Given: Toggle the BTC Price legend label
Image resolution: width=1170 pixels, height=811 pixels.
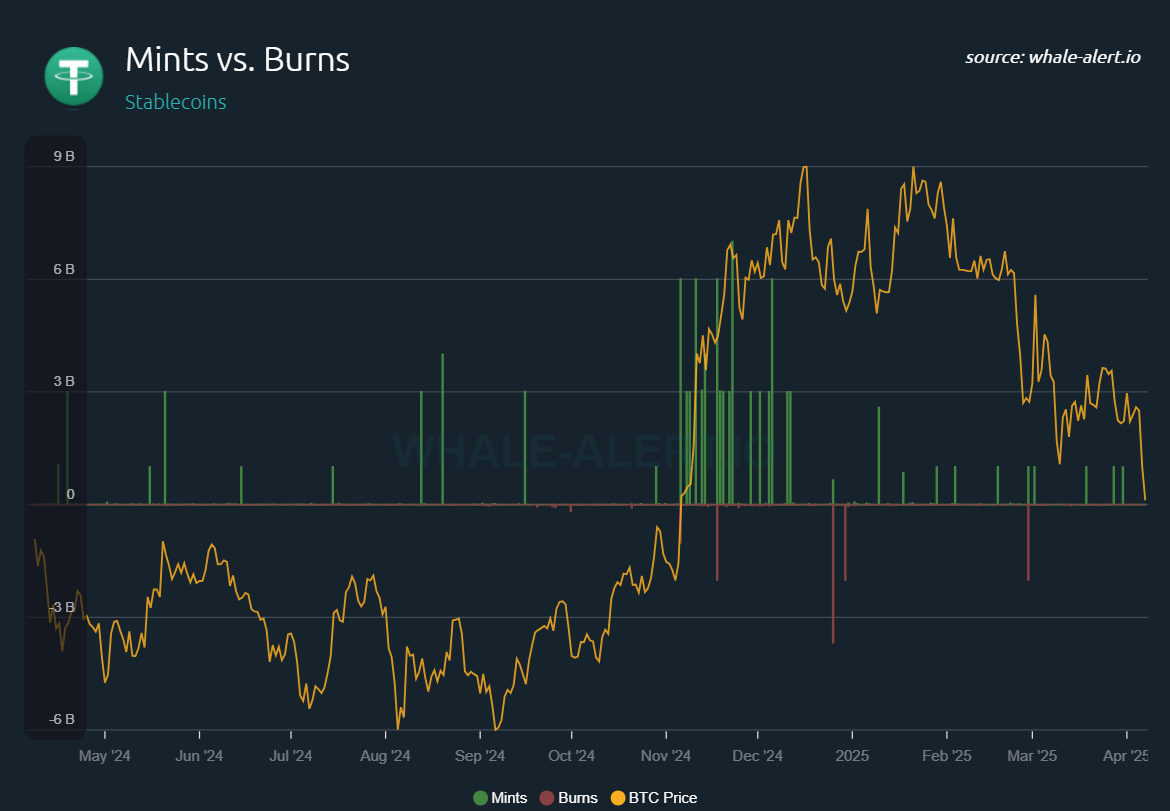Looking at the screenshot, I should (x=663, y=798).
